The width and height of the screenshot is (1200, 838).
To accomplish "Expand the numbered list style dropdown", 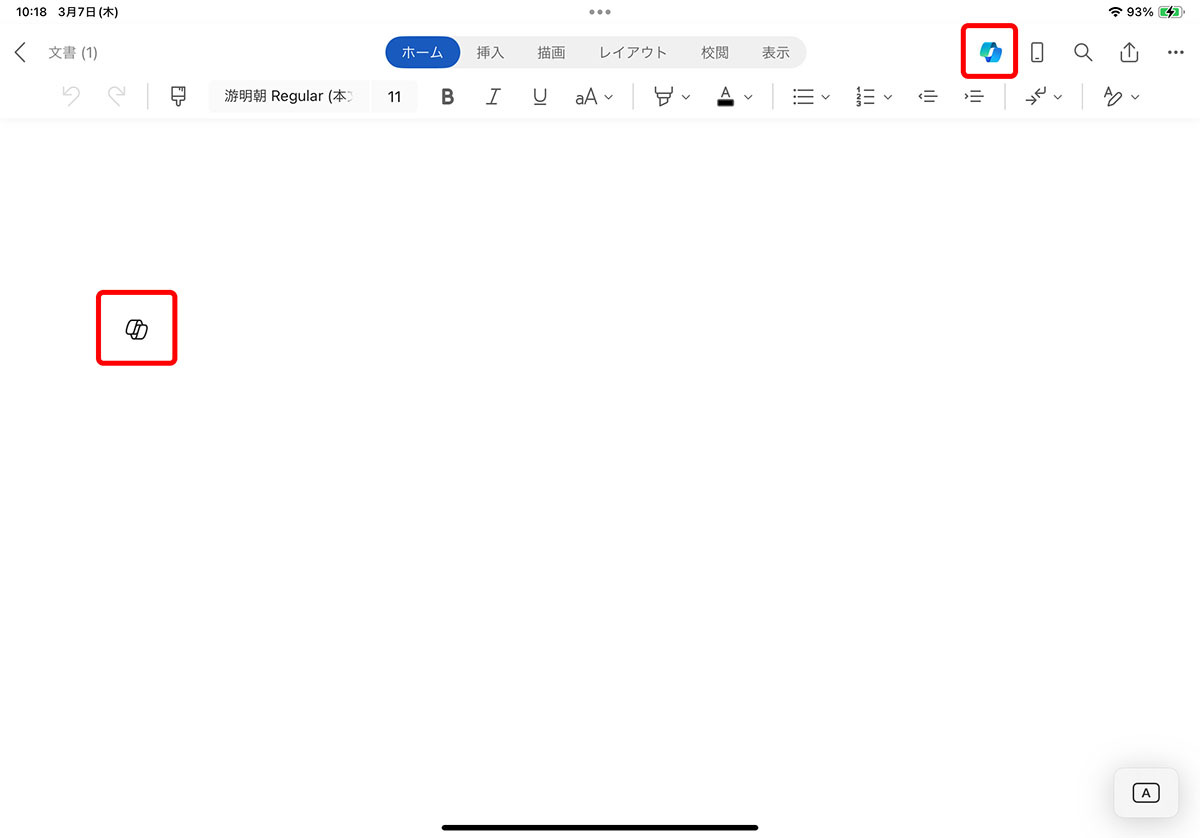I will 889,97.
